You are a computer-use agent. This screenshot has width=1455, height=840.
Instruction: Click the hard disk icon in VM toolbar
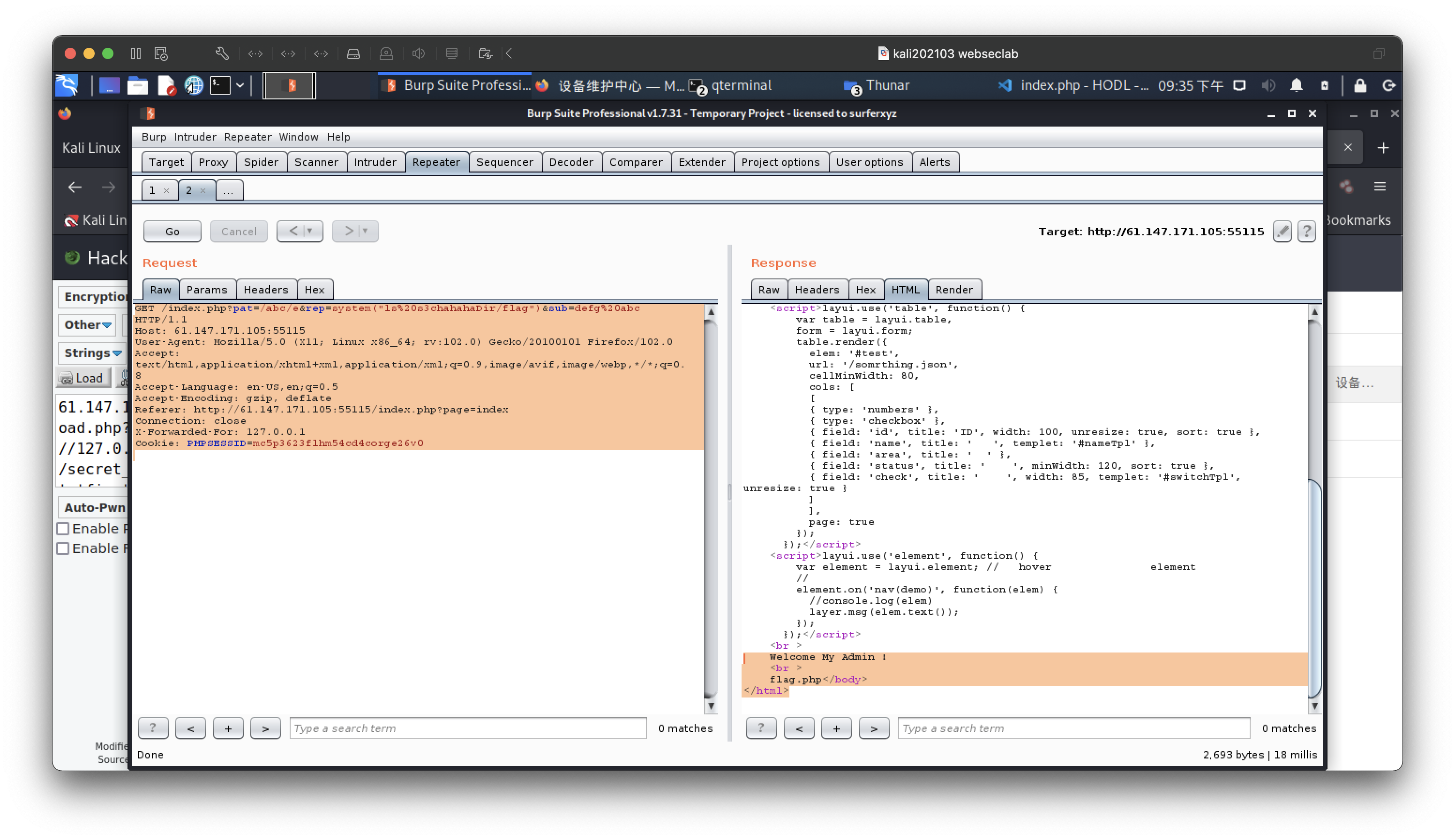click(353, 53)
